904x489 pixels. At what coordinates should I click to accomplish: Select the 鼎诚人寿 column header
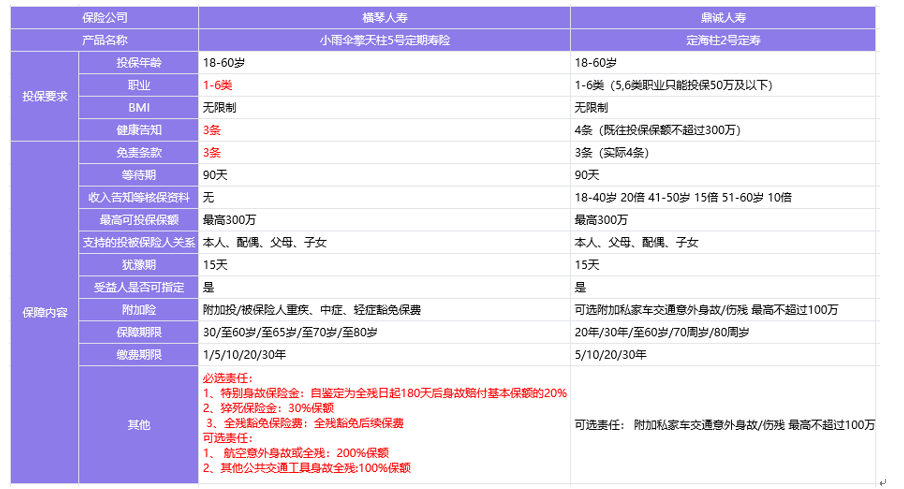click(x=723, y=18)
